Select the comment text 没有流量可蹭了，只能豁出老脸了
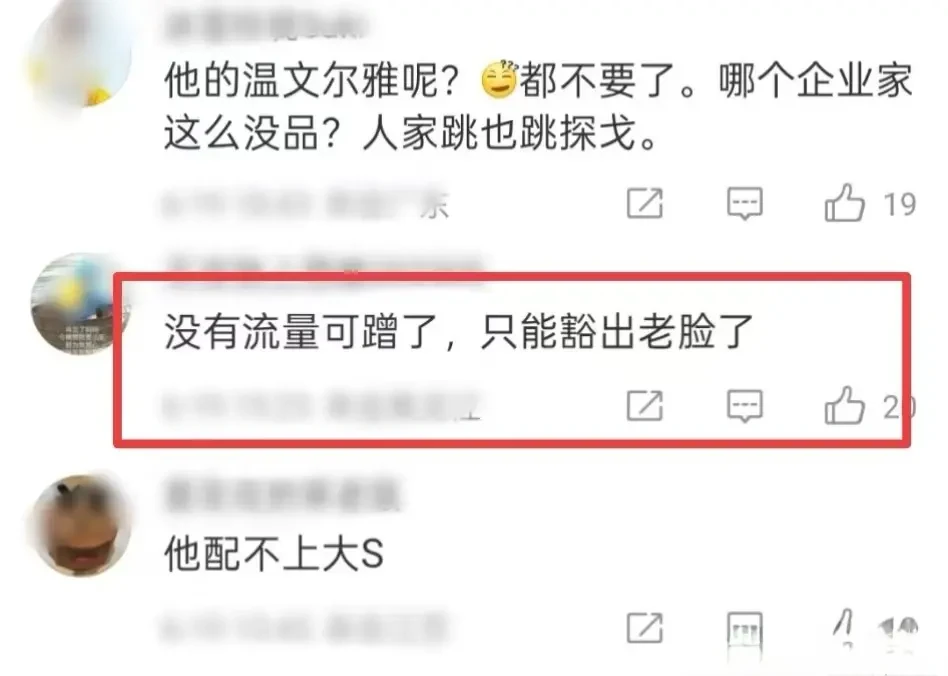This screenshot has height=676, width=948. tap(458, 331)
